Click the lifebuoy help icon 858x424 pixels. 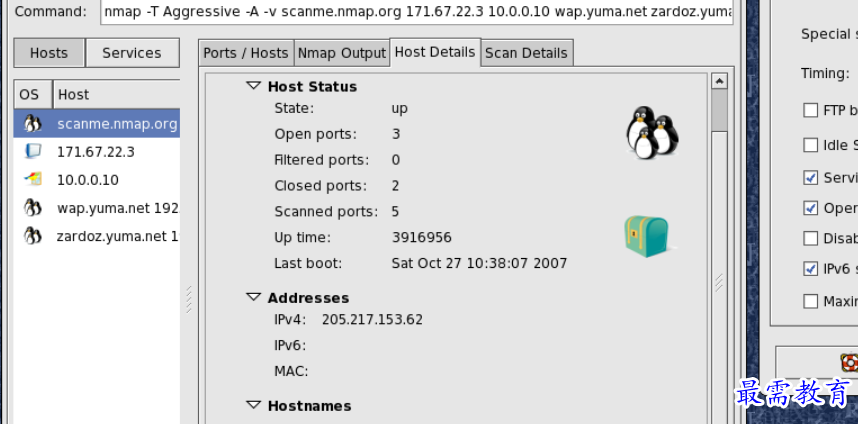[x=849, y=363]
